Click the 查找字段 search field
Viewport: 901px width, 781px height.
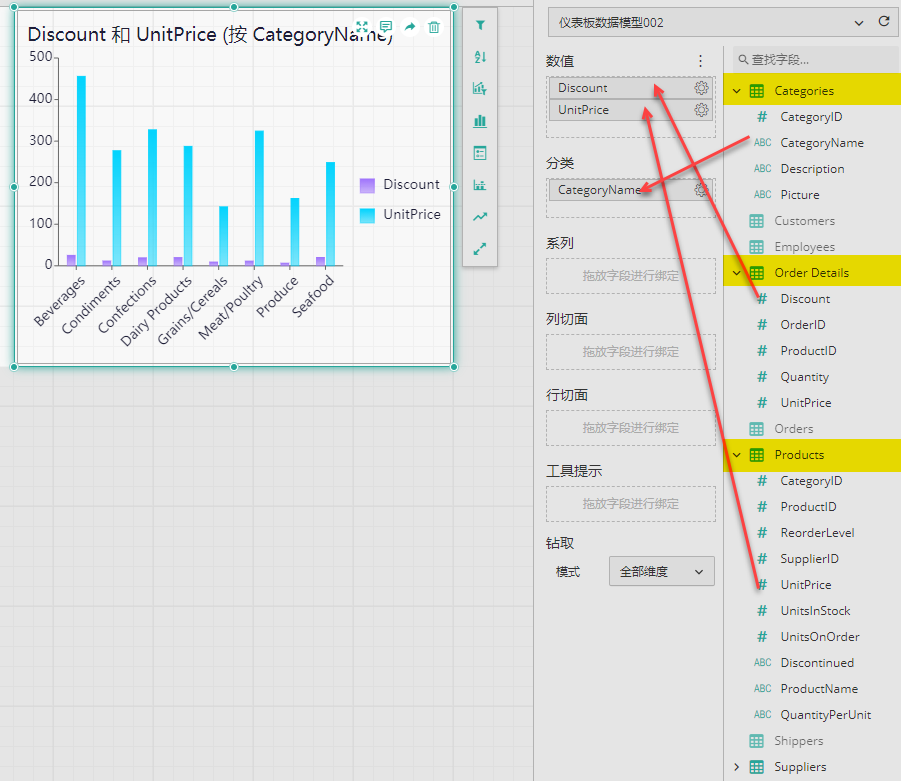coord(816,59)
